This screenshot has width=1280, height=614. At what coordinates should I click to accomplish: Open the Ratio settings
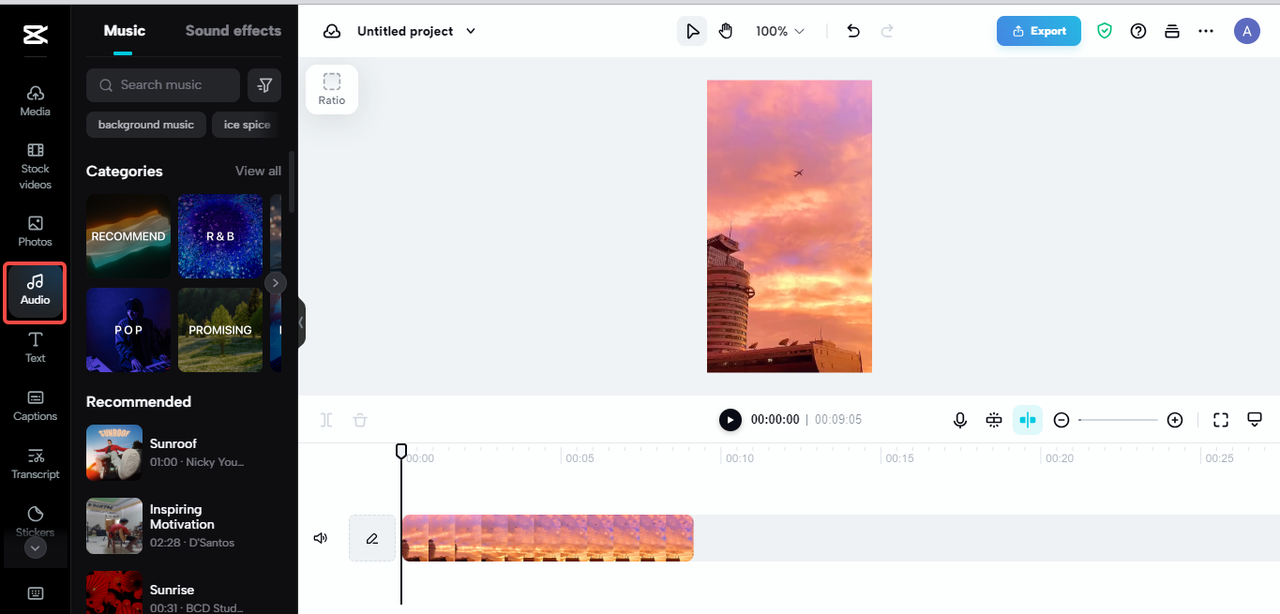click(332, 89)
